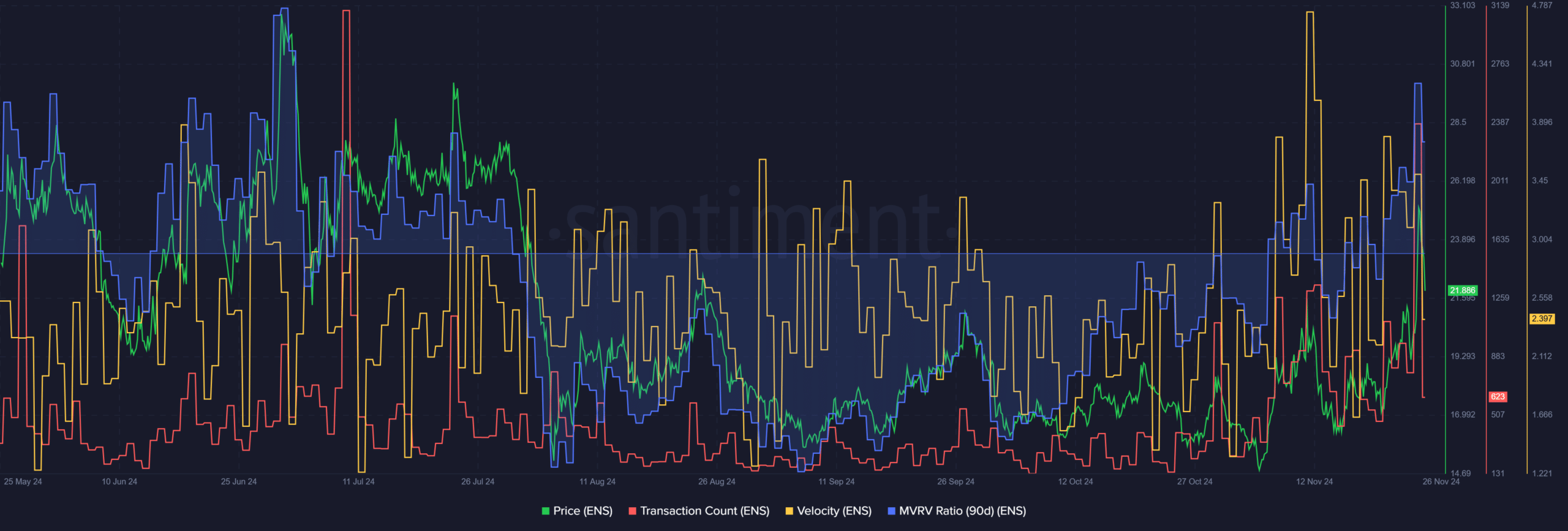
Task: Click the 4.787 velocity axis value
Action: (x=1542, y=5)
